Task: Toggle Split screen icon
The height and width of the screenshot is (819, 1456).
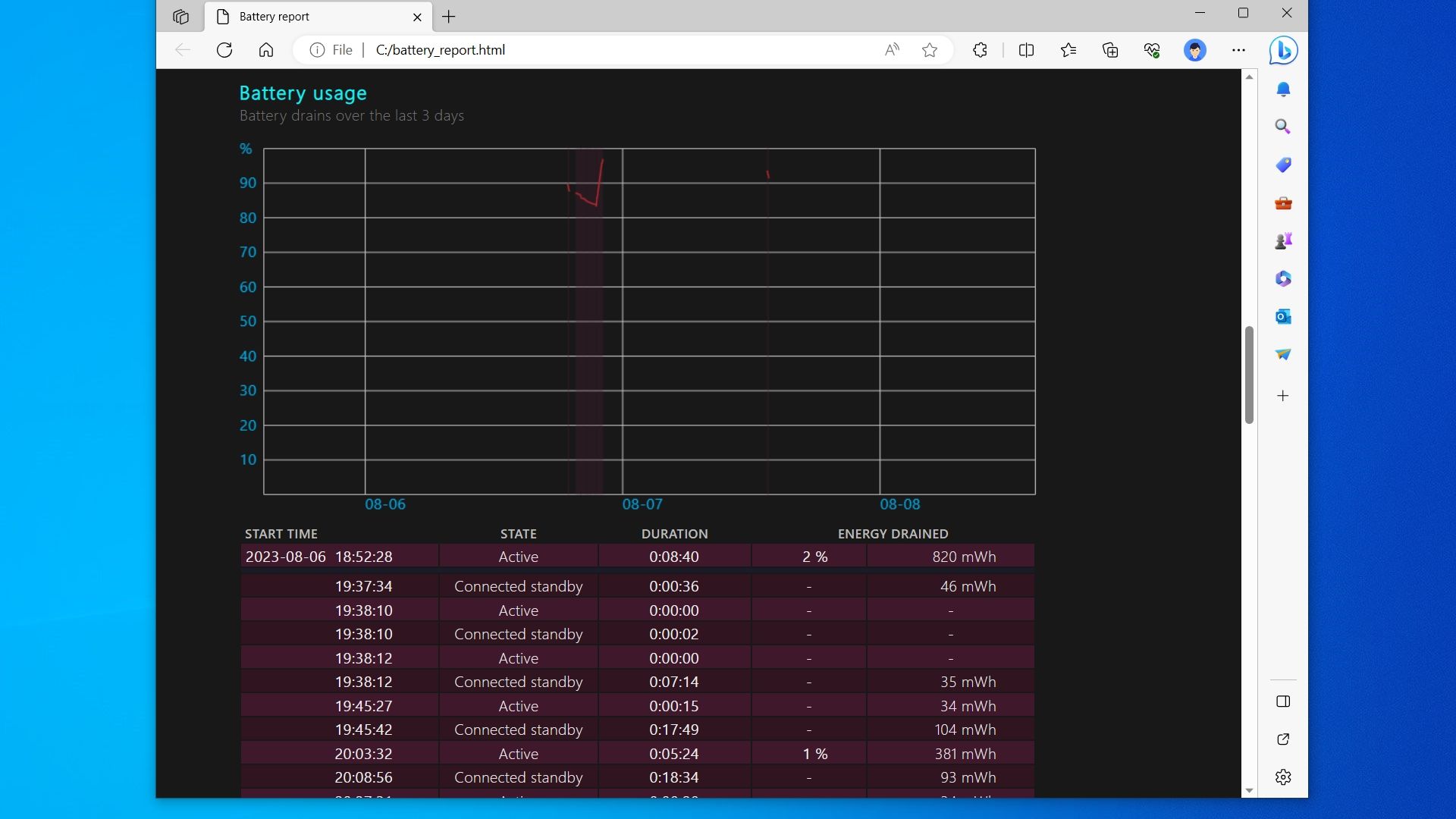Action: pyautogui.click(x=1026, y=50)
